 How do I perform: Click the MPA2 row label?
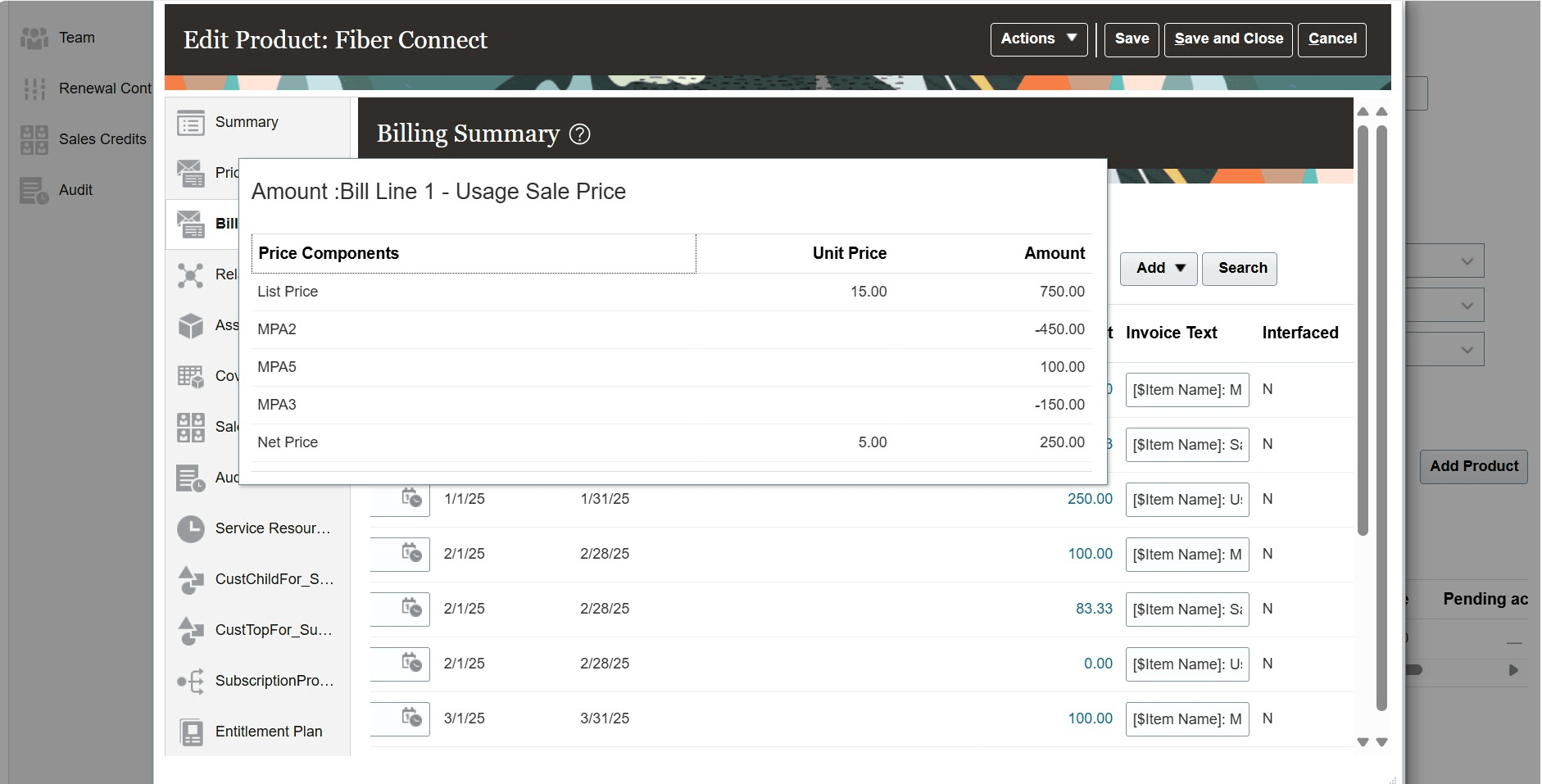pos(277,329)
